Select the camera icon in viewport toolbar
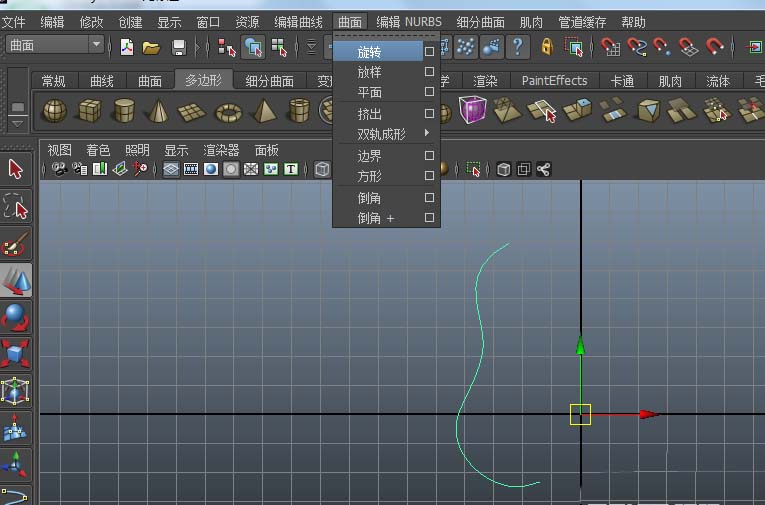 coord(60,169)
